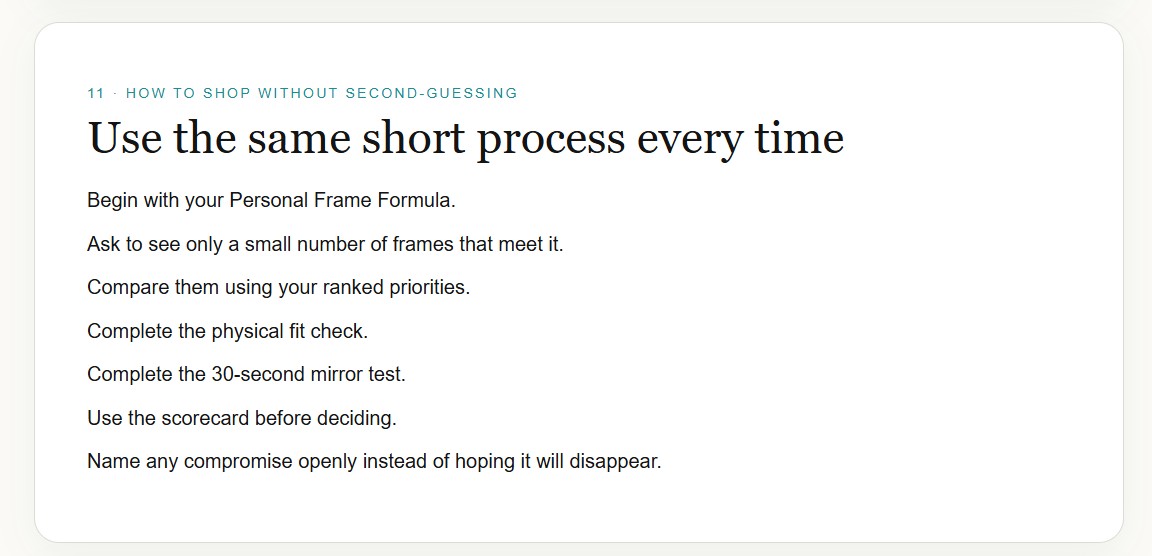
Task: Click the number 11 in the section label
Action: click(96, 93)
